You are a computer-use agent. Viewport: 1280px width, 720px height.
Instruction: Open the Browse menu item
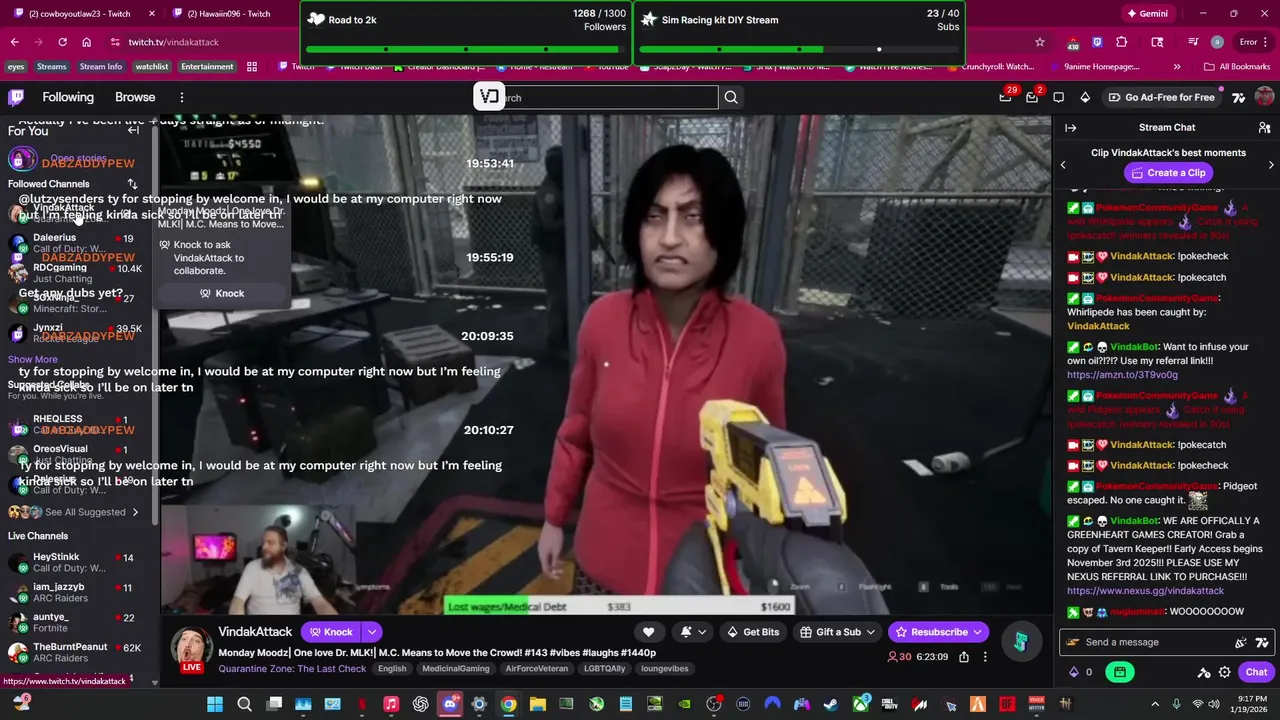coord(135,97)
